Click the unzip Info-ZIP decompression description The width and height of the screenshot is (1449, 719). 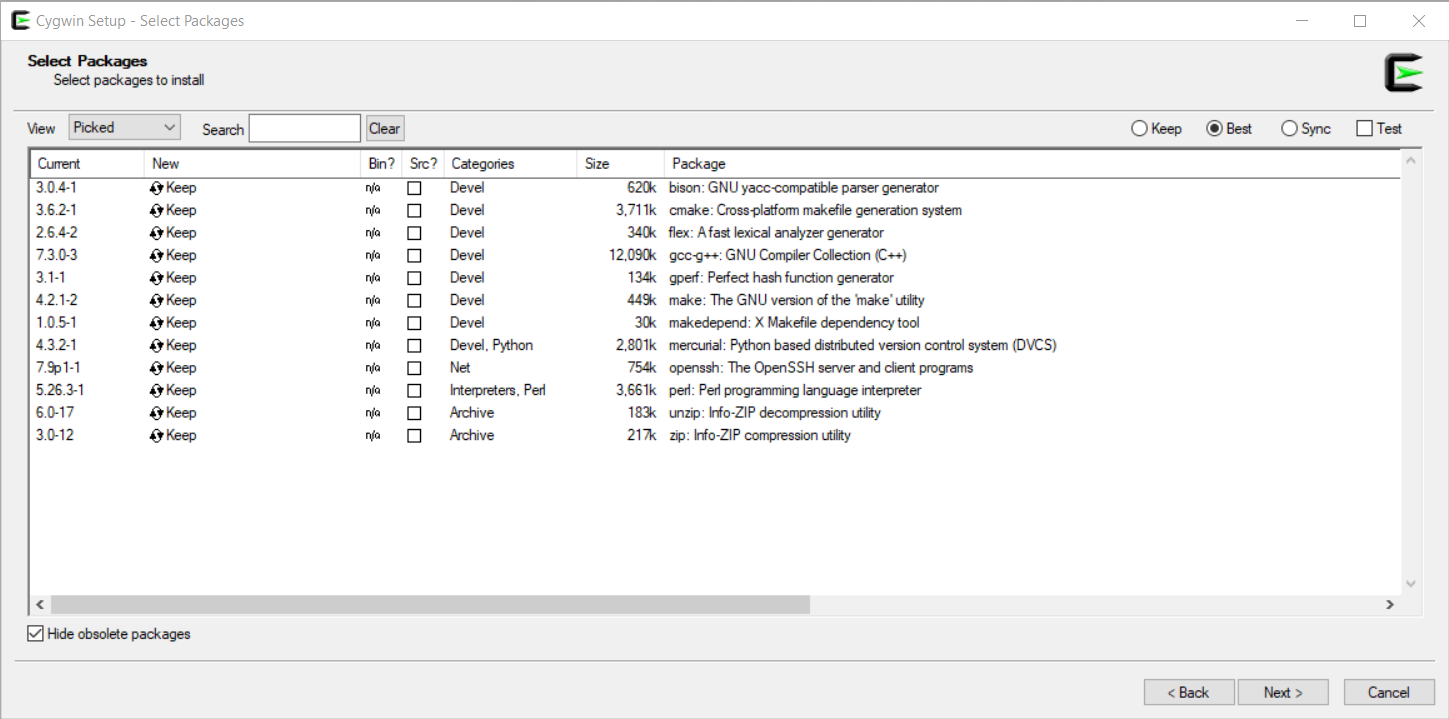tap(775, 413)
